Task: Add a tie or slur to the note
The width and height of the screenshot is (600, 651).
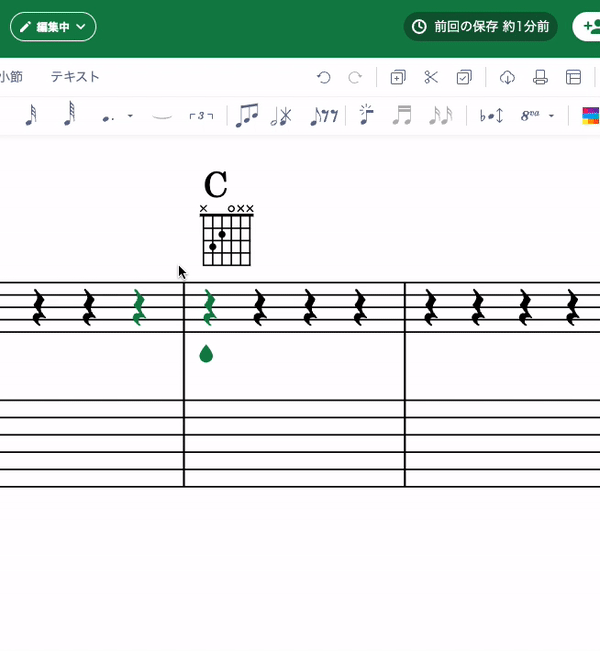Action: pyautogui.click(x=162, y=117)
